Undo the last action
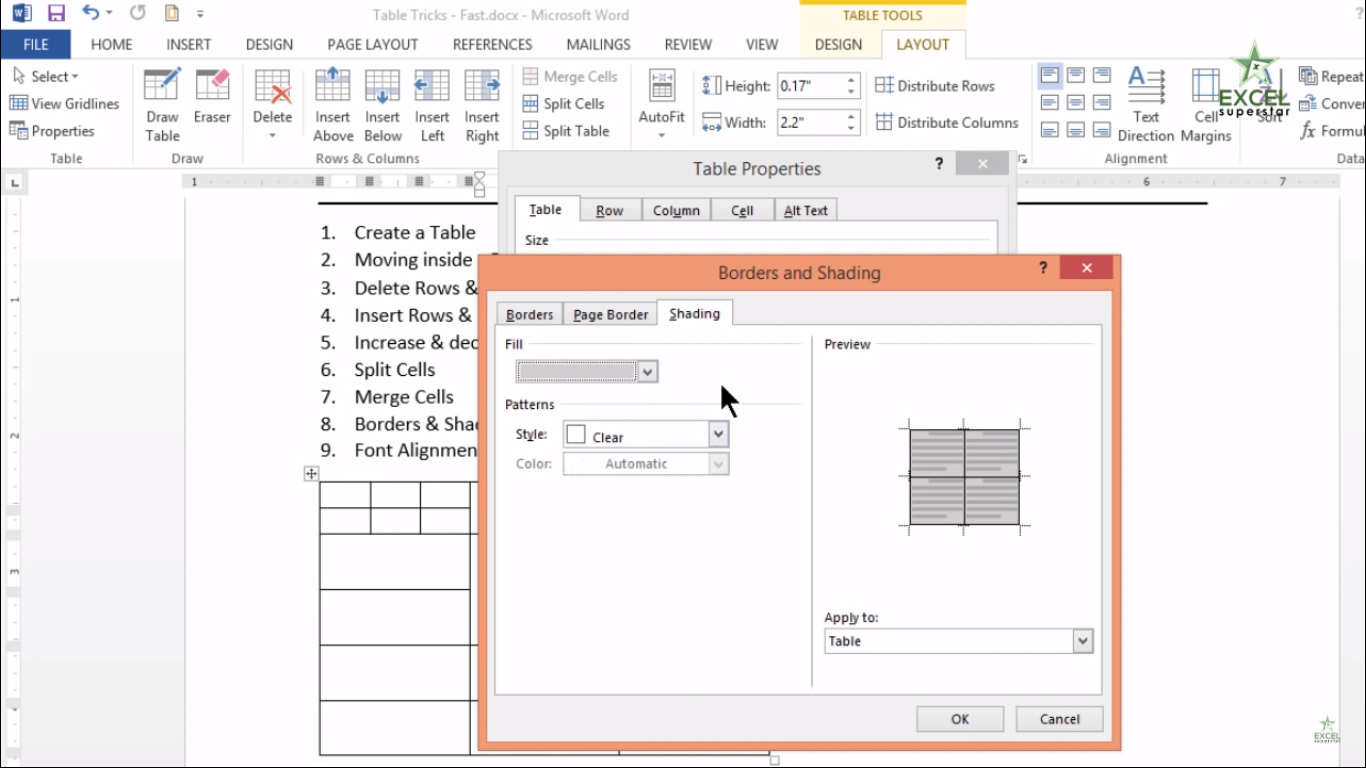The width and height of the screenshot is (1366, 768). point(91,14)
